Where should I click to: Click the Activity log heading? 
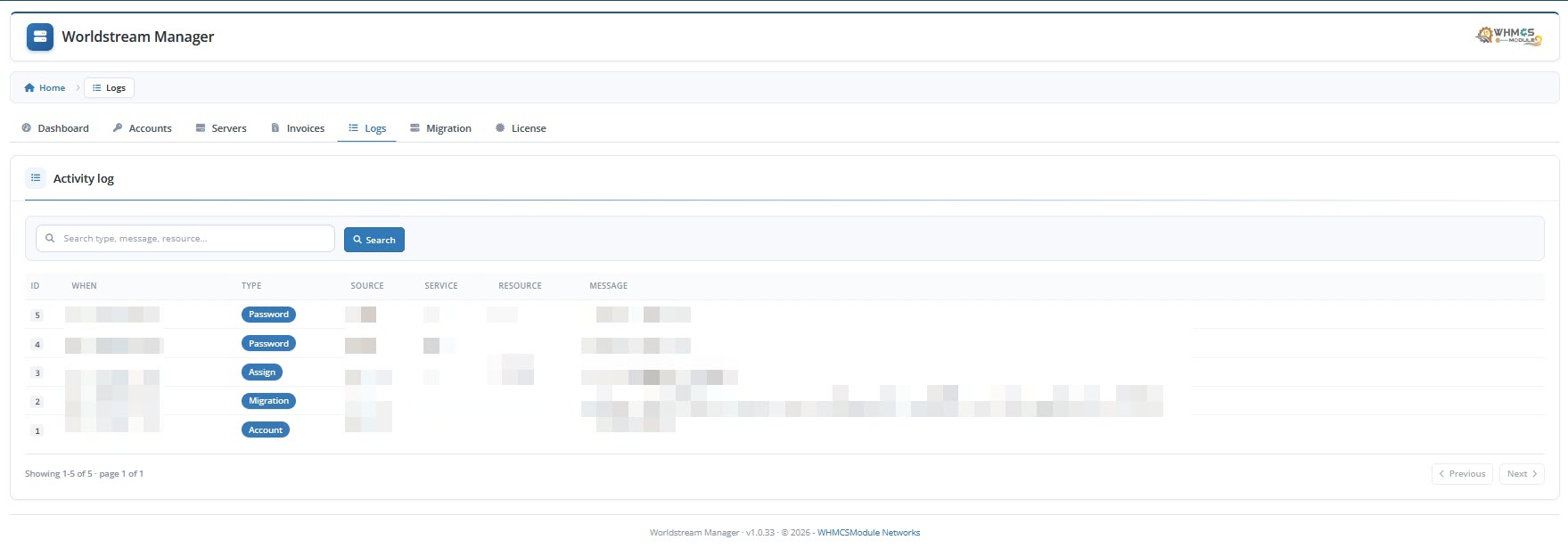84,178
